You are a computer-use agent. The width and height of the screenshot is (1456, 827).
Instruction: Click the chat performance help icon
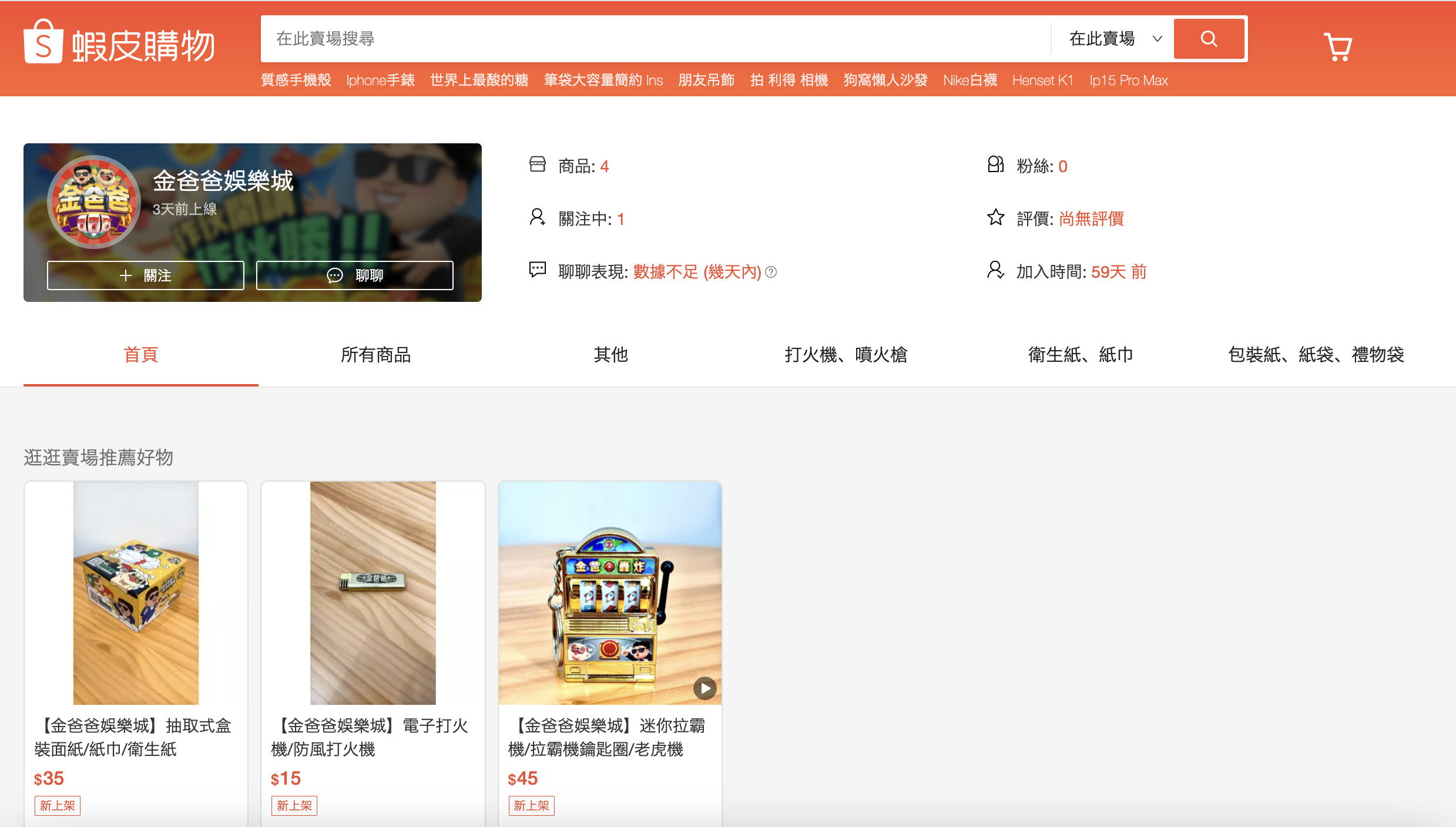771,272
